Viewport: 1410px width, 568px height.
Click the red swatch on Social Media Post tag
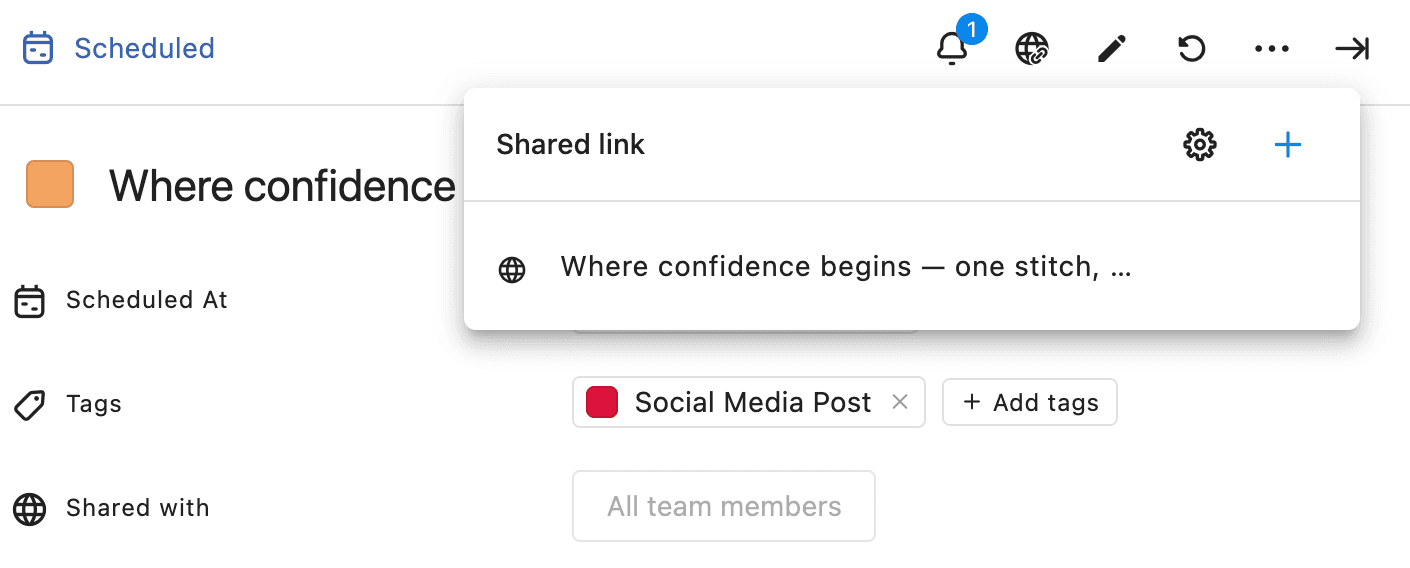tap(602, 402)
